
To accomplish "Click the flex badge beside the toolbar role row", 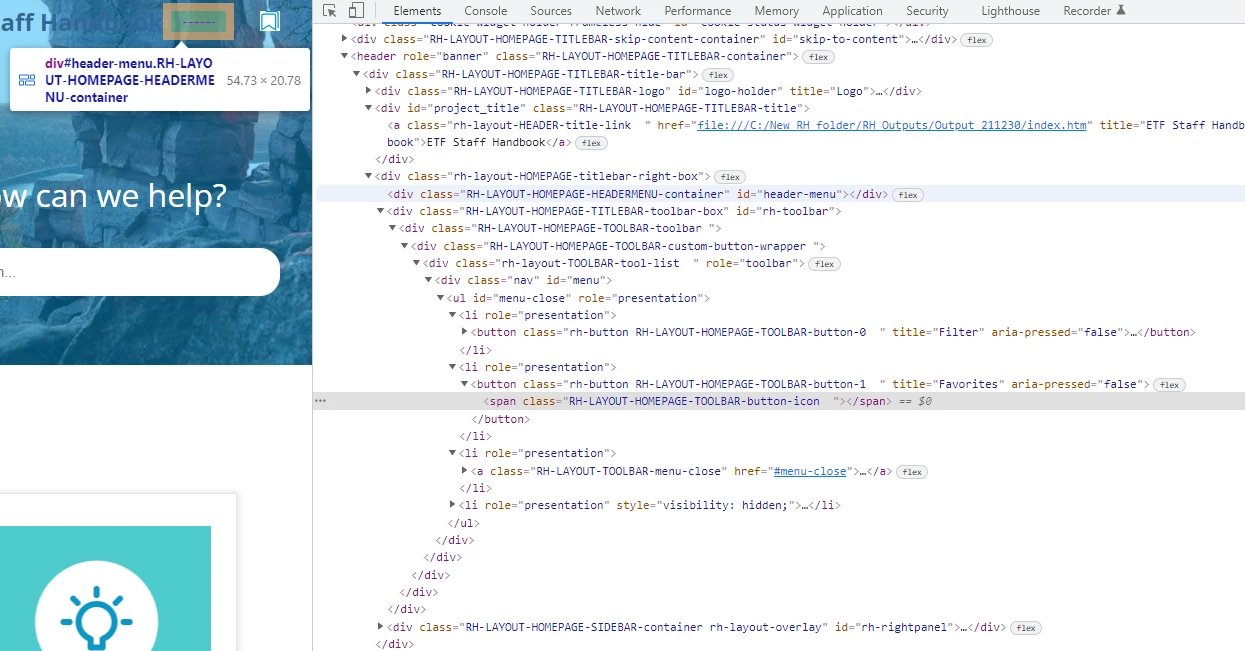I will pyautogui.click(x=825, y=264).
